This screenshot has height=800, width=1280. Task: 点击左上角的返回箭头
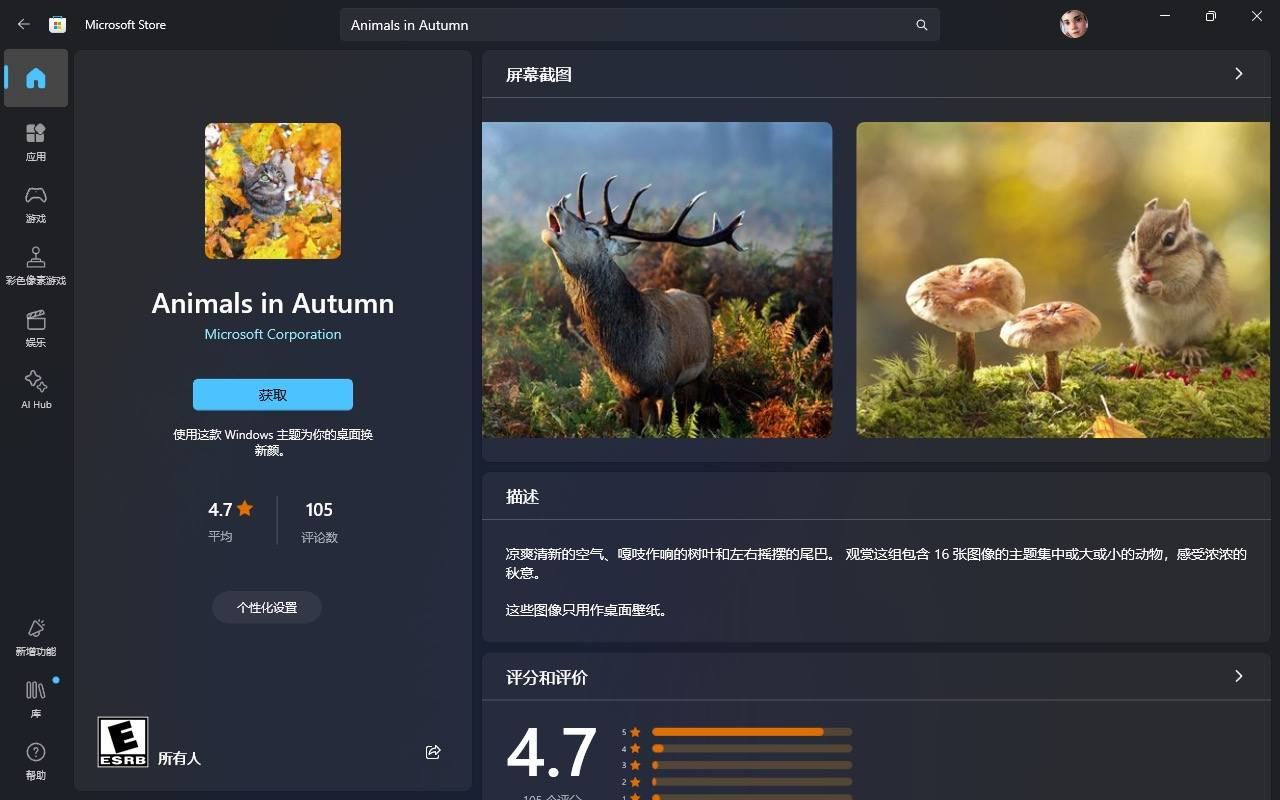pos(22,24)
